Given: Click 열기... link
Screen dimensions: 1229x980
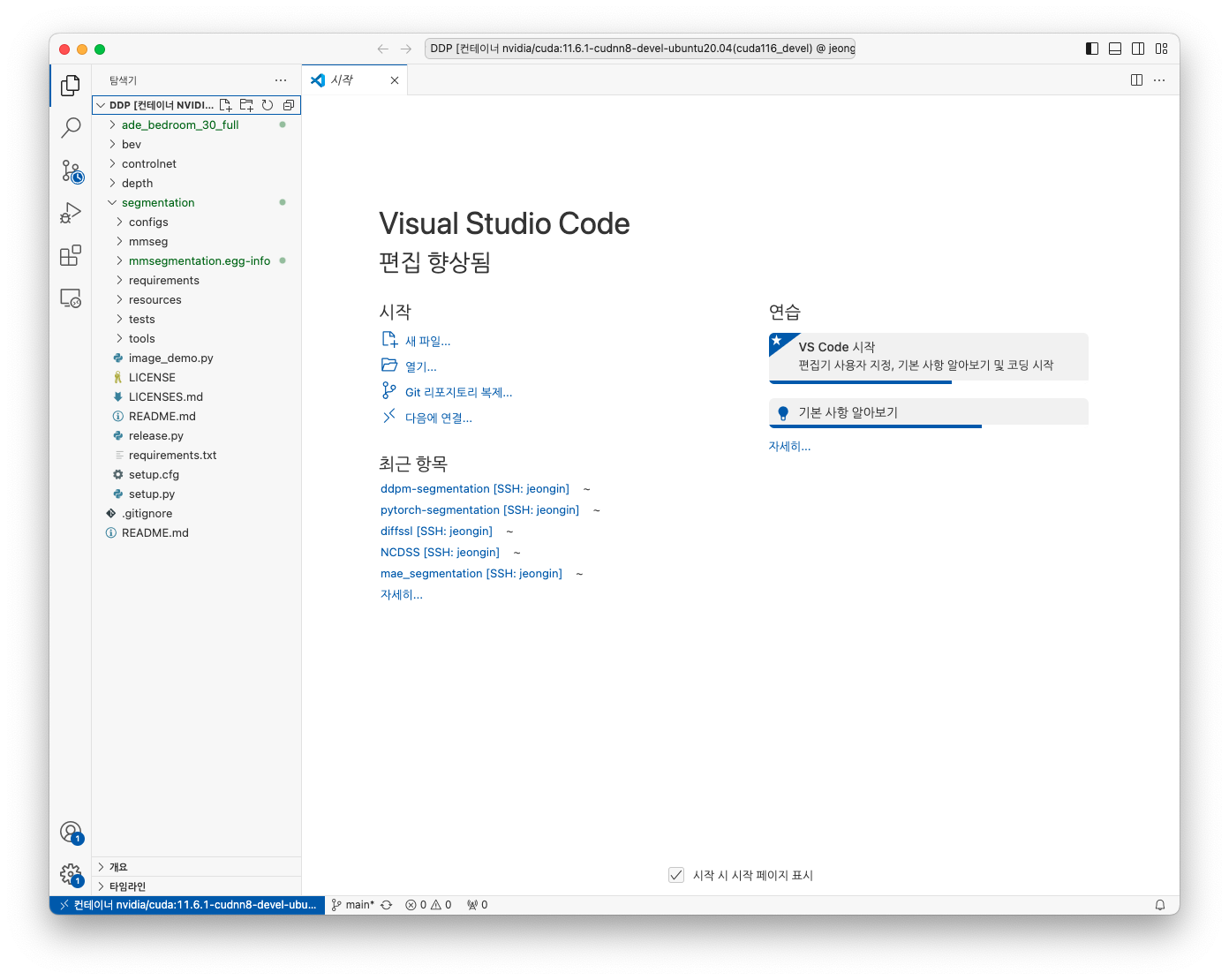Looking at the screenshot, I should click(409, 366).
